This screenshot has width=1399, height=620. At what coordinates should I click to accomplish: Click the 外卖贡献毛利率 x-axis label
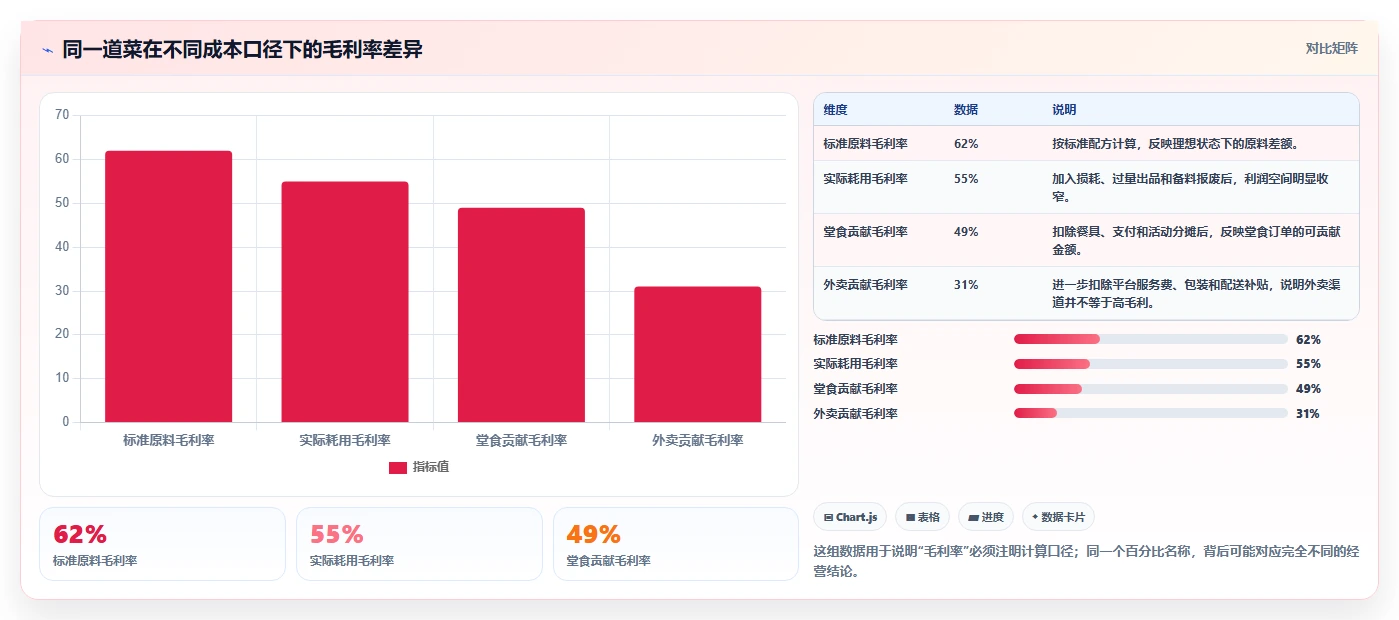click(697, 440)
